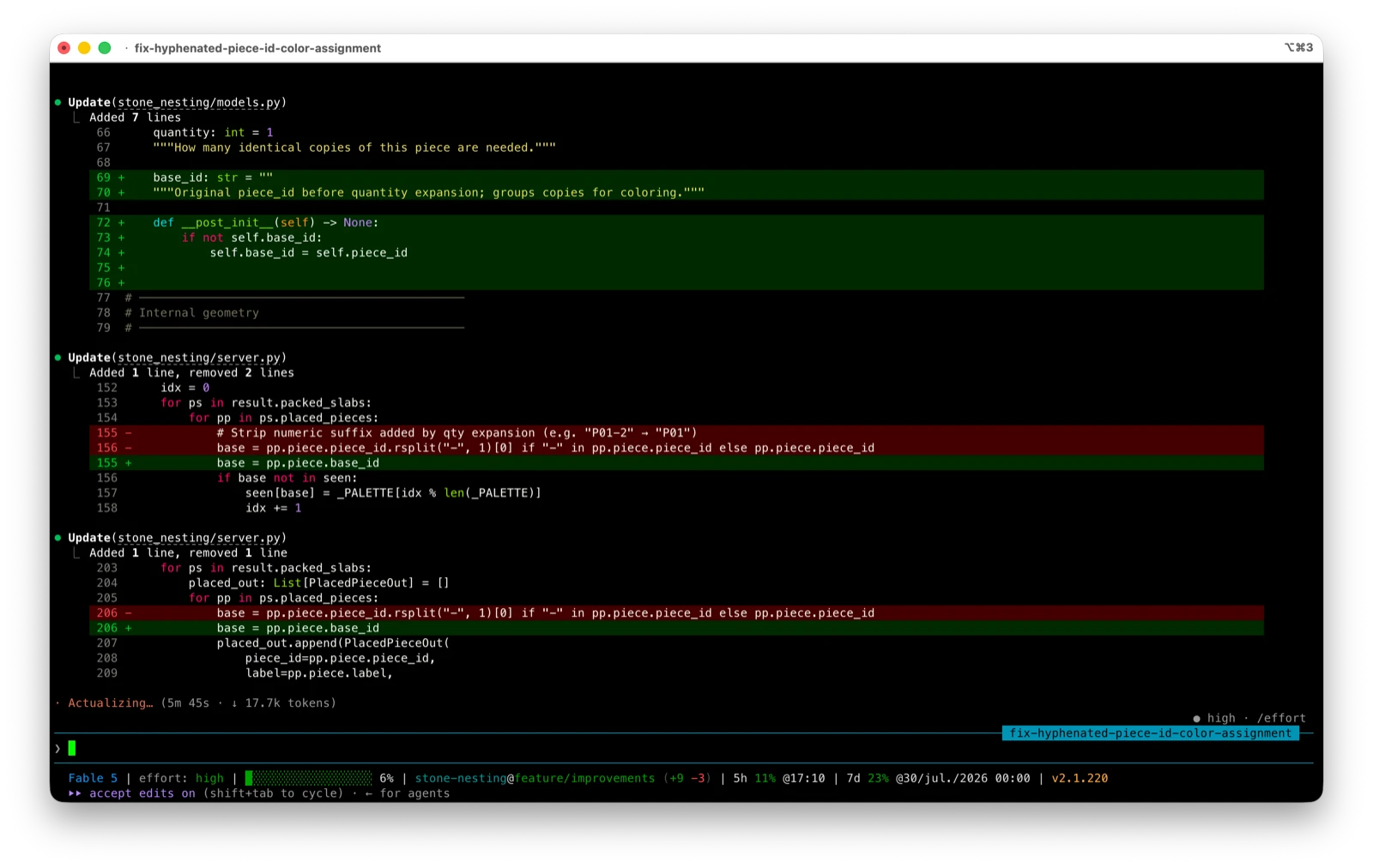Image resolution: width=1373 pixels, height=868 pixels.
Task: Click the stone-nesting@feature/improvements branch label
Action: tap(535, 779)
